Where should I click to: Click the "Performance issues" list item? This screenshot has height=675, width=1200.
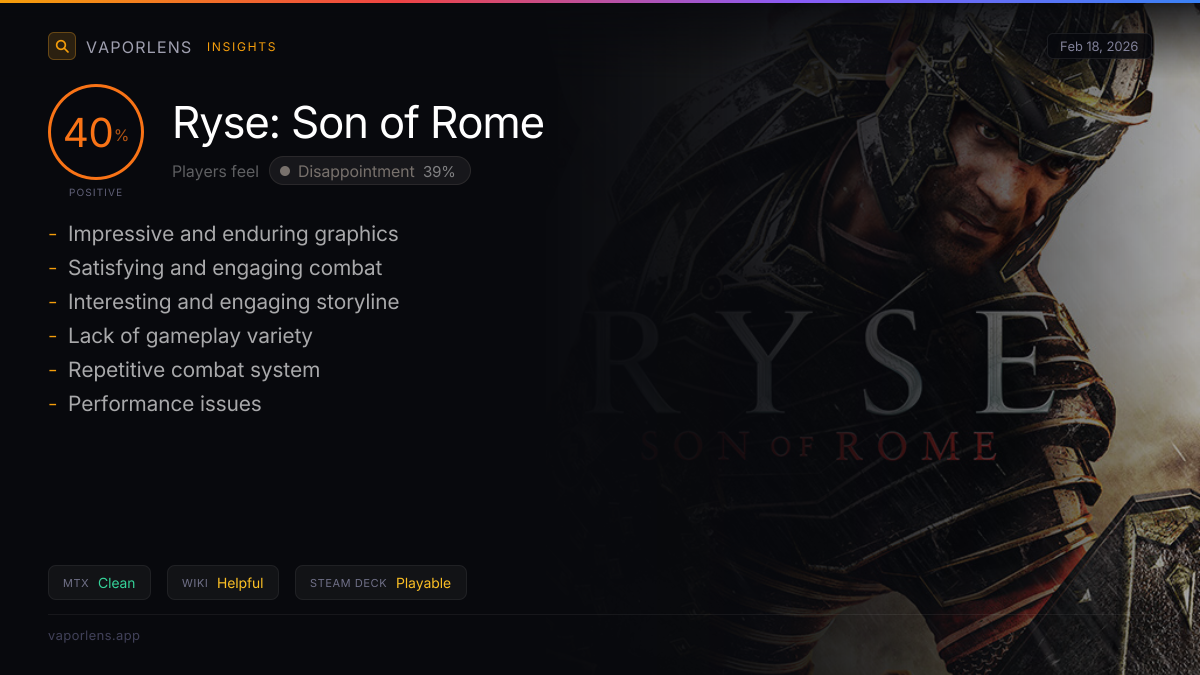[x=164, y=404]
